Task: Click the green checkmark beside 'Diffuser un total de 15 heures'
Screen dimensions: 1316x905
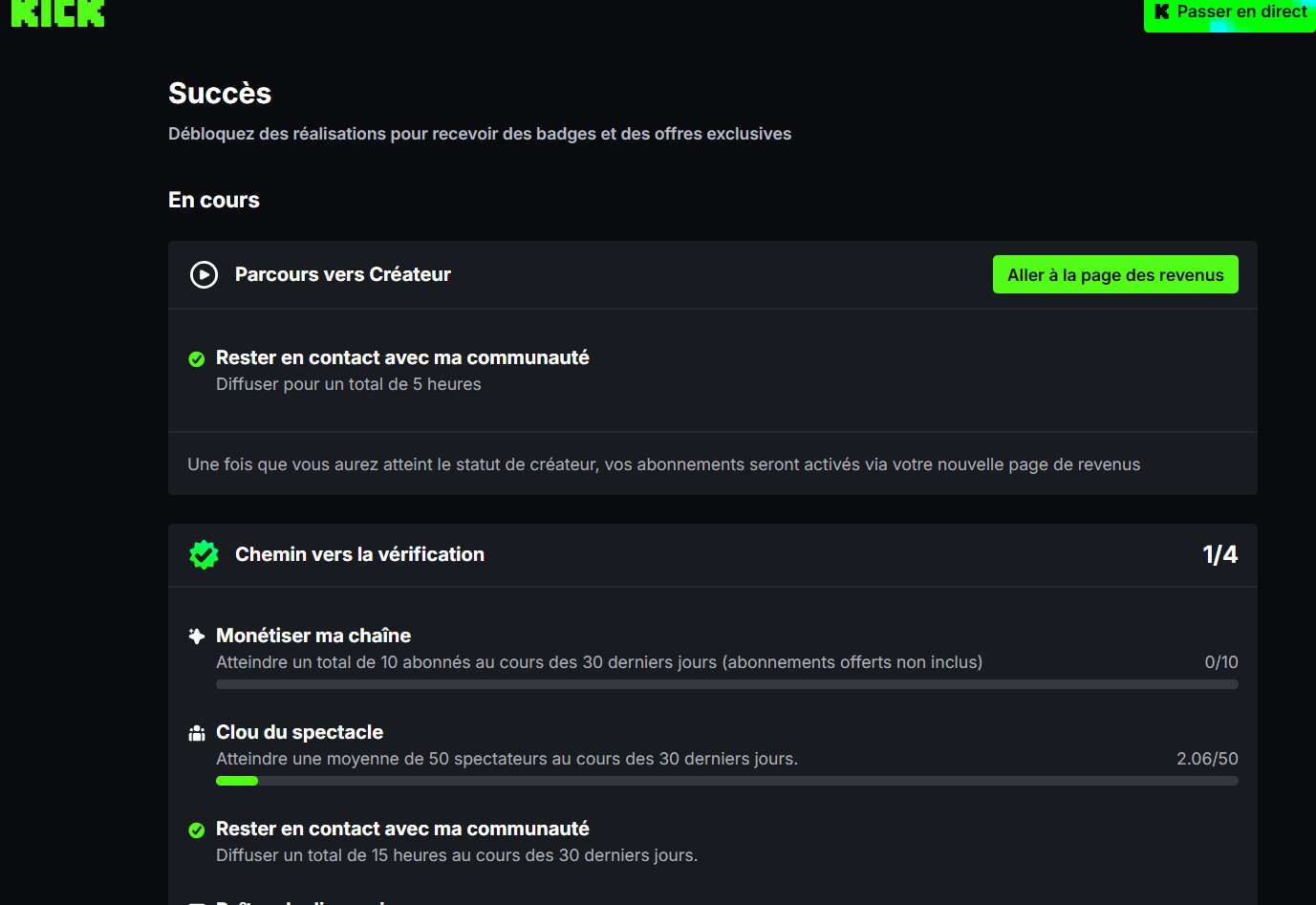Action: click(197, 830)
